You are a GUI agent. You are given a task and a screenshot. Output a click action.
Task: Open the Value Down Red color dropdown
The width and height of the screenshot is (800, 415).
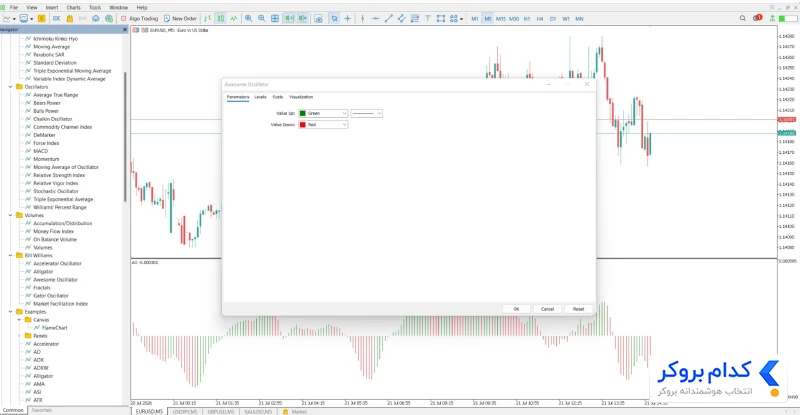tap(323, 125)
